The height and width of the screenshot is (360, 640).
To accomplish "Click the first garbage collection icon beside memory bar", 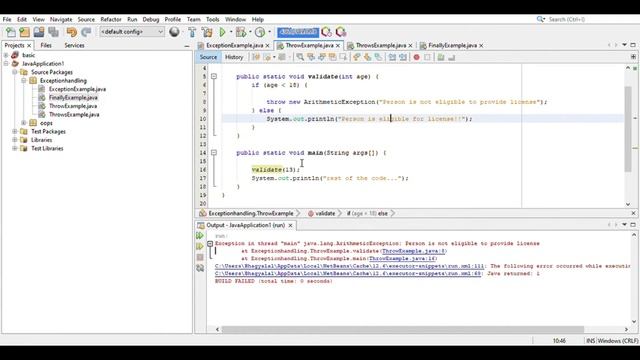I will coord(327,32).
